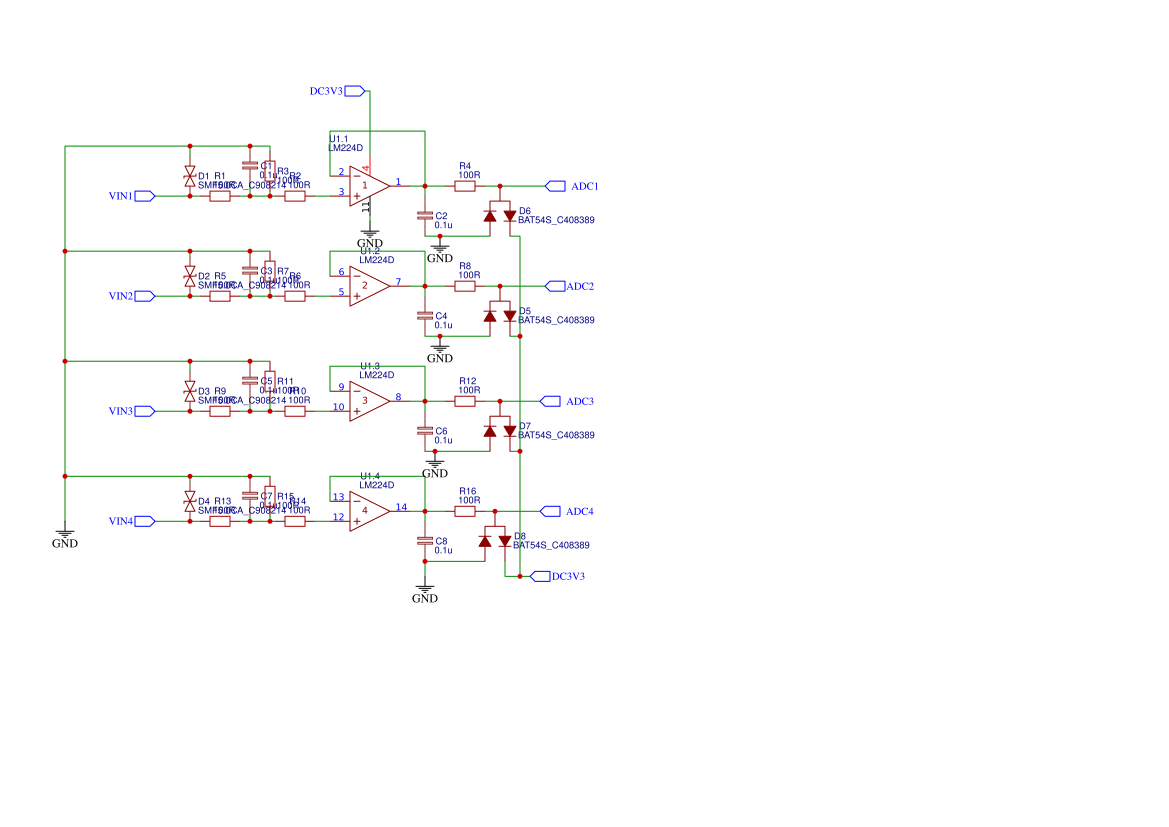Click the ADC4 output port flag
1169x827 pixels.
(550, 512)
